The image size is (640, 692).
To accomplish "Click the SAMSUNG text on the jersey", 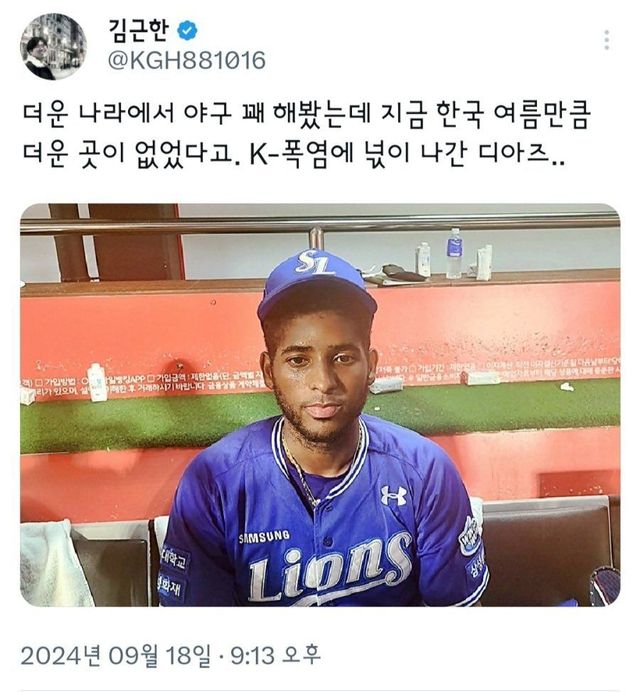I will [x=264, y=537].
